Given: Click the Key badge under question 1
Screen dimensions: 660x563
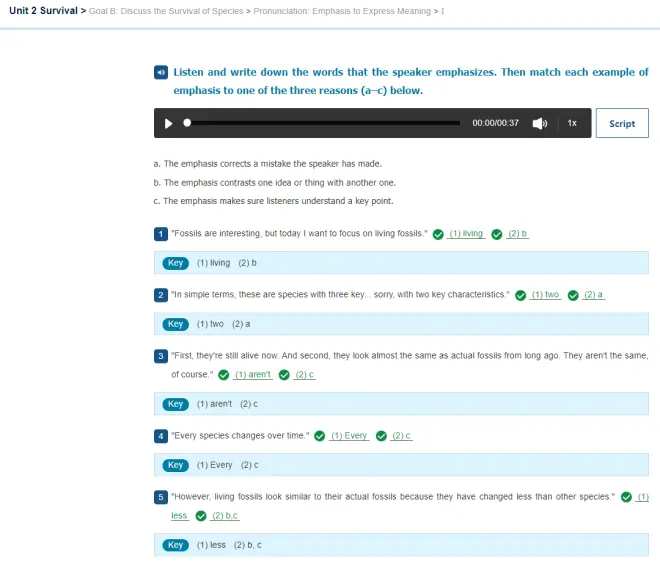Looking at the screenshot, I should 176,263.
